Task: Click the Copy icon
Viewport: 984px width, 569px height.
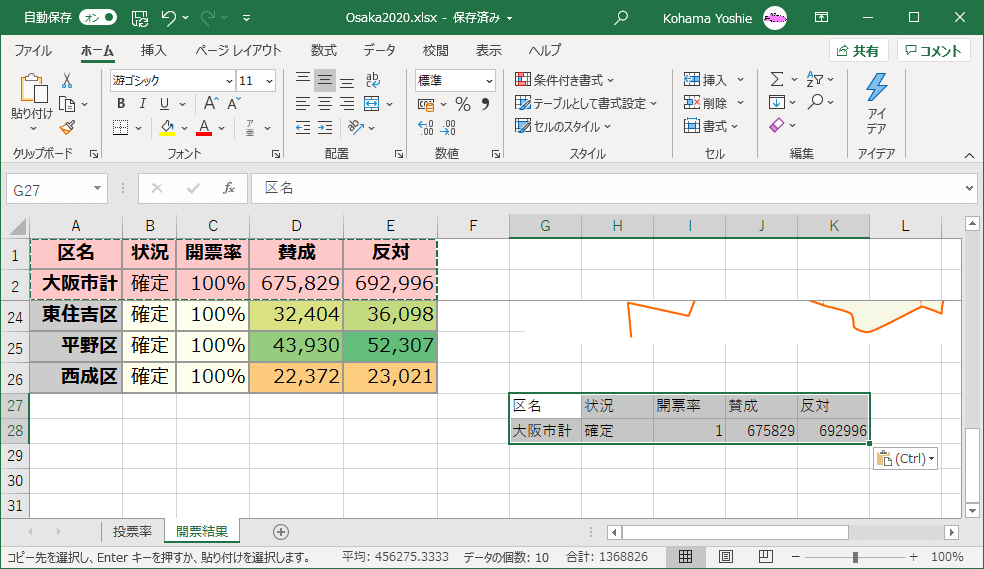Action: (67, 104)
